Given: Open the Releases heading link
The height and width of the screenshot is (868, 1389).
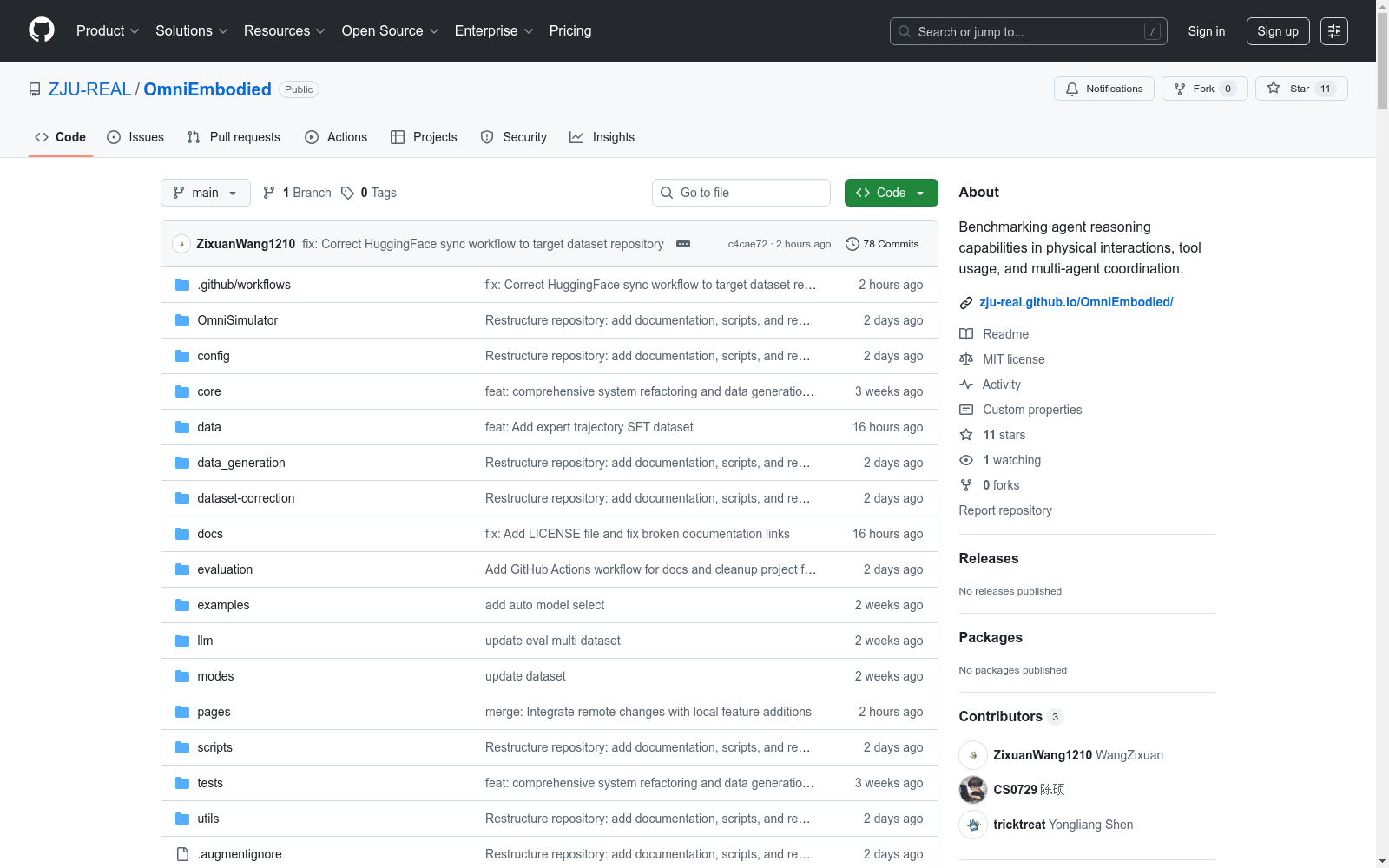Looking at the screenshot, I should (989, 558).
